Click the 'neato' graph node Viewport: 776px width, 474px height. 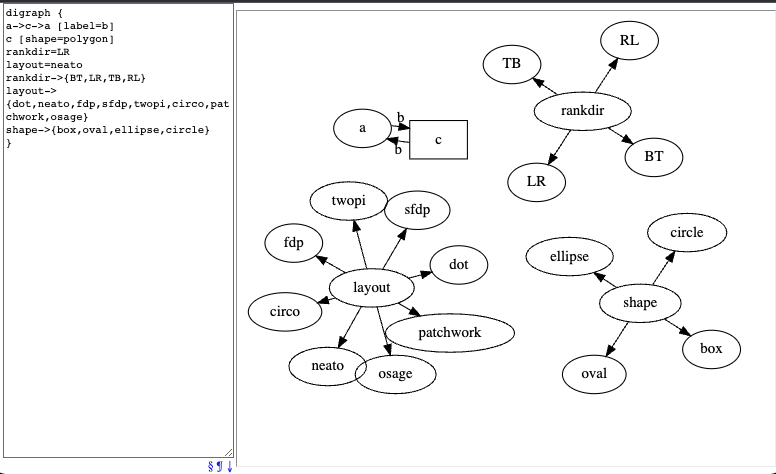(327, 366)
